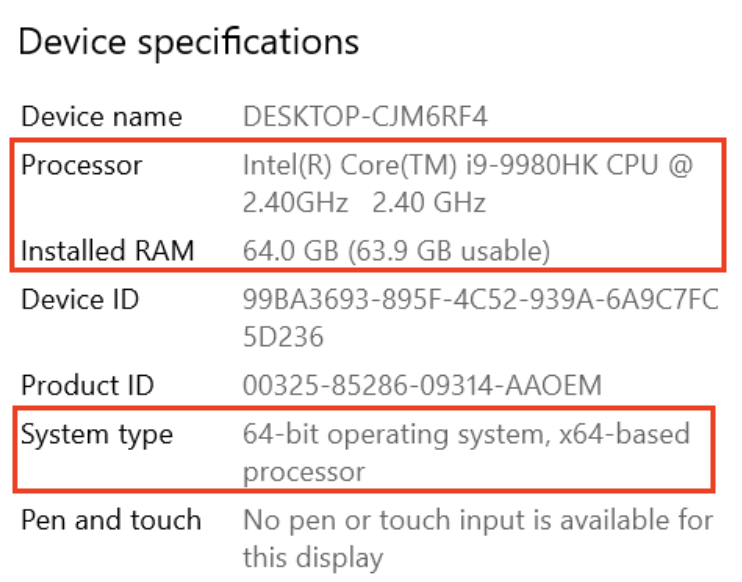The image size is (742, 582).
Task: Click the Installed RAM label
Action: point(108,250)
